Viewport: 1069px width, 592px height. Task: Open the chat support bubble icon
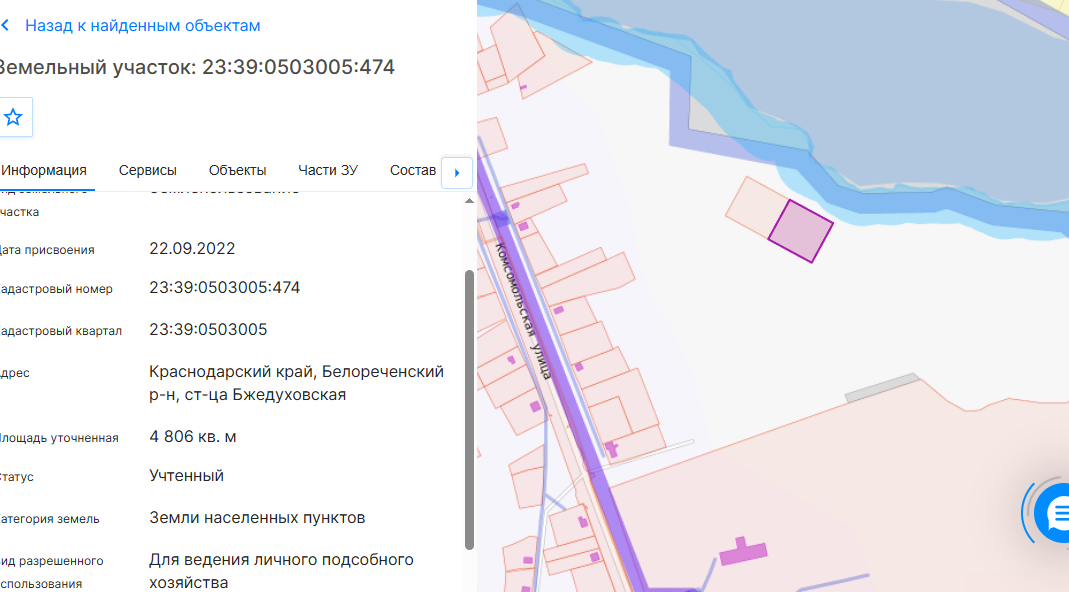(1053, 513)
